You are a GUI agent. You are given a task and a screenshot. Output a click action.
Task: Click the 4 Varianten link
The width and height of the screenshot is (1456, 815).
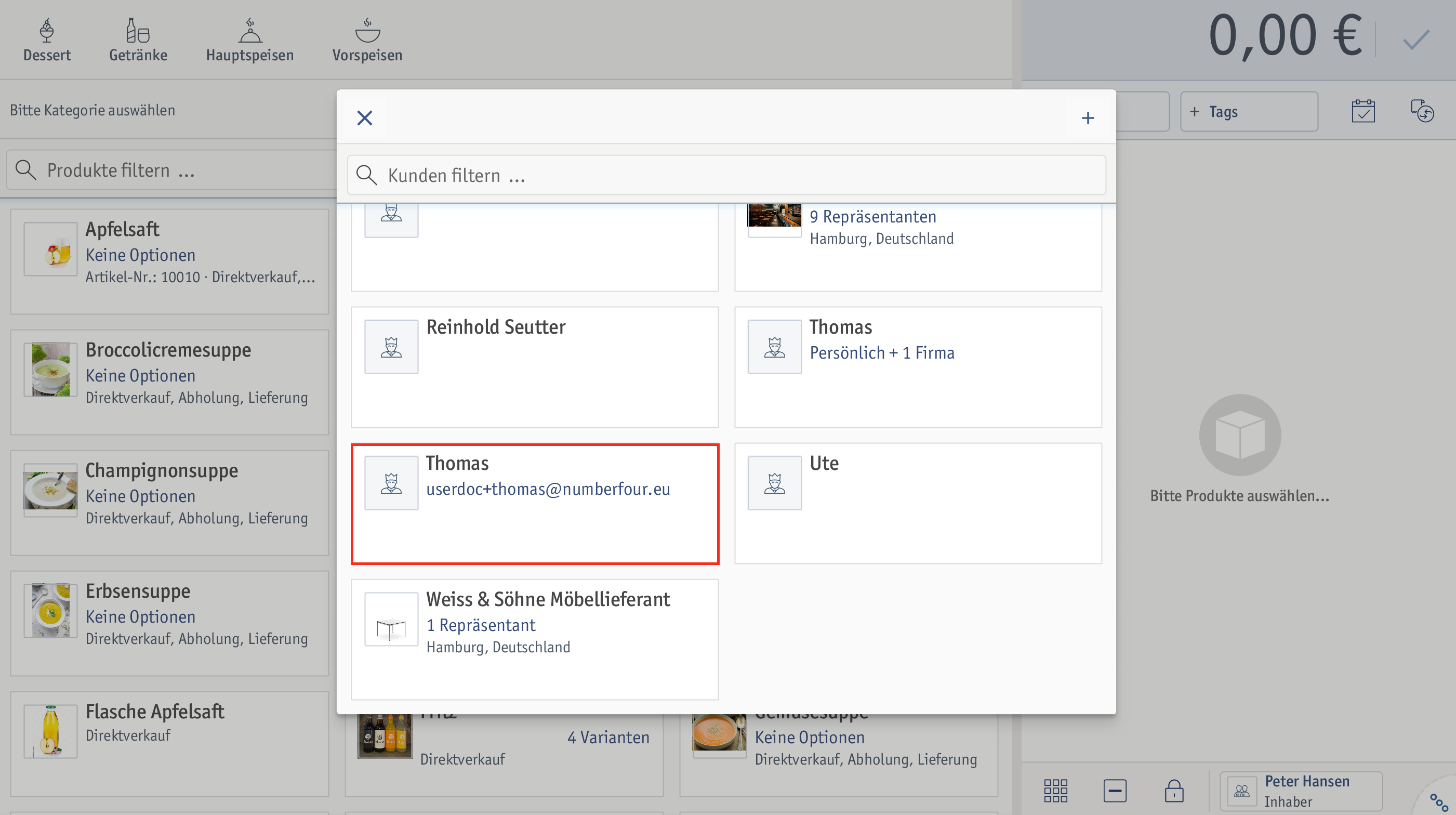pyautogui.click(x=608, y=738)
